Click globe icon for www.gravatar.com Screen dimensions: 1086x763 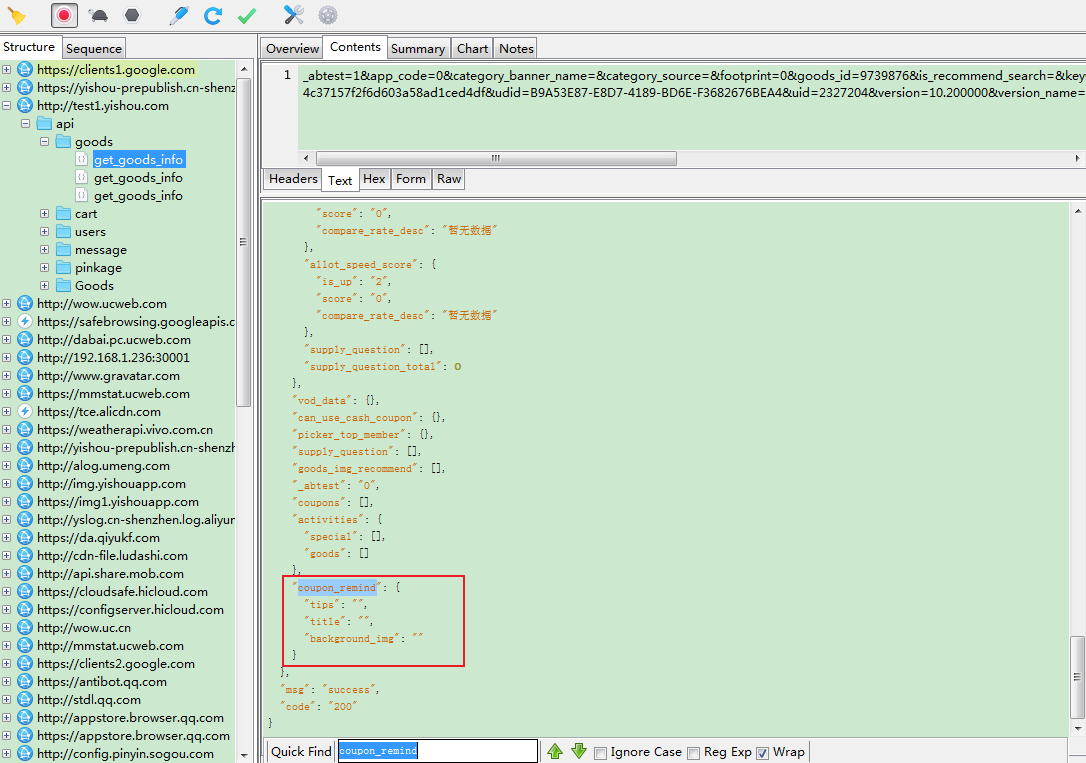25,375
